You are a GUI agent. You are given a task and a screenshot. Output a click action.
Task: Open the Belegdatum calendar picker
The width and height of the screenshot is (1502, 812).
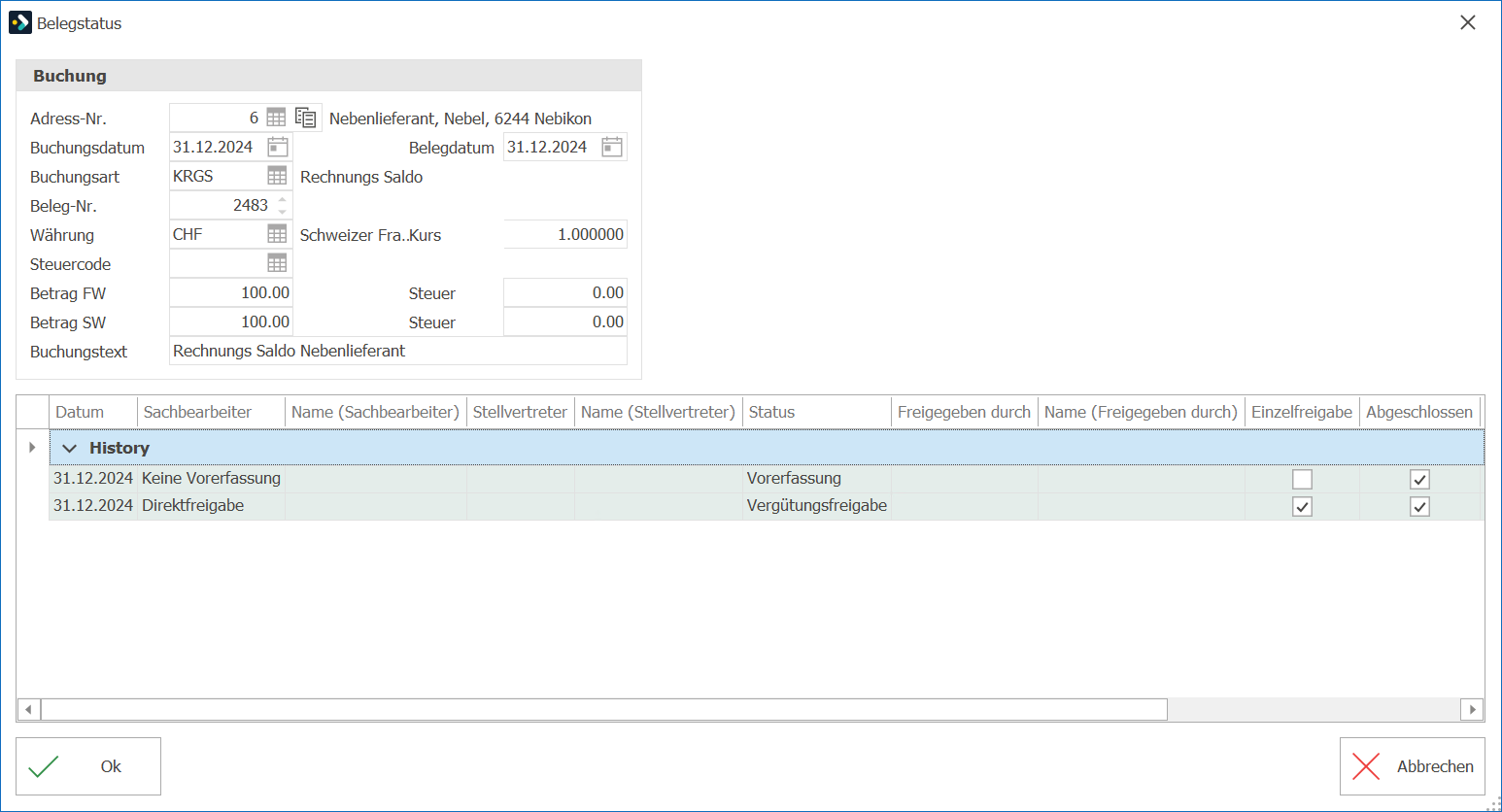(x=612, y=147)
